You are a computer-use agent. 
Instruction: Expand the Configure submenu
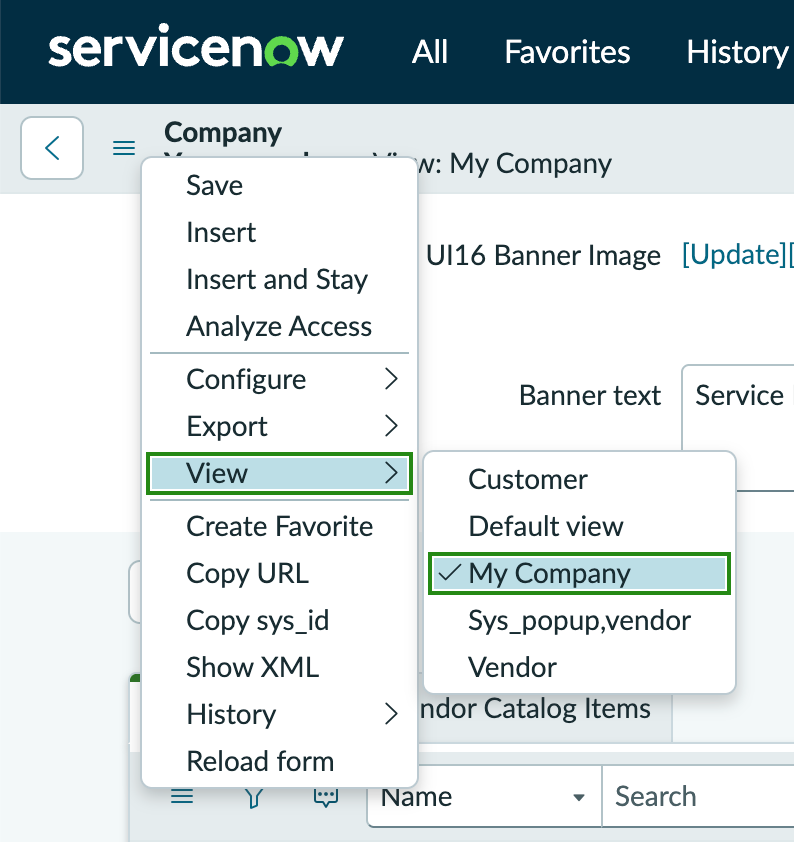[279, 380]
